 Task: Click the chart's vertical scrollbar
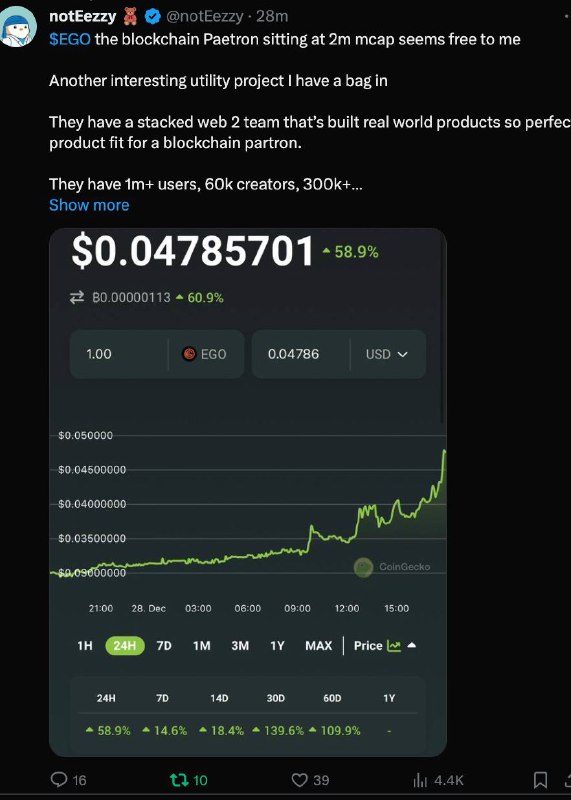(x=442, y=327)
